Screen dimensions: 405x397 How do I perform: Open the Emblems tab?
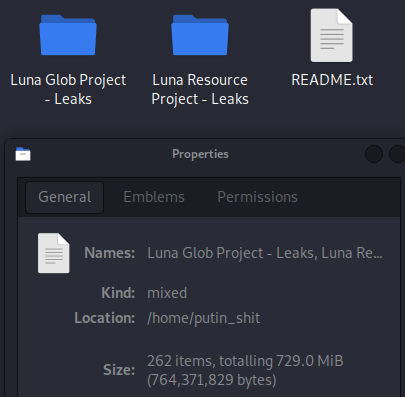coord(154,197)
